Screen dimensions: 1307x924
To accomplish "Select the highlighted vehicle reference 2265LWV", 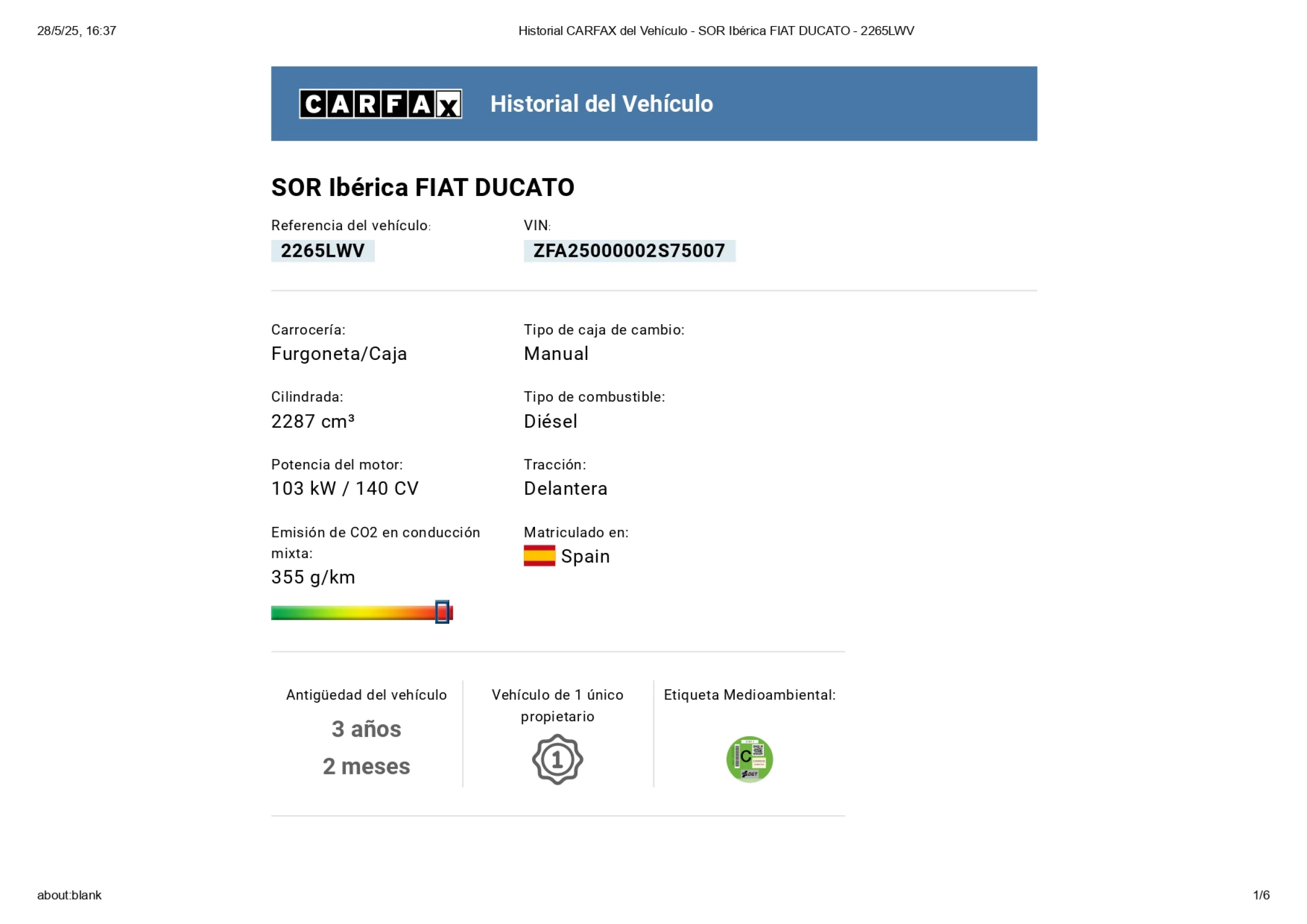I will pos(322,251).
